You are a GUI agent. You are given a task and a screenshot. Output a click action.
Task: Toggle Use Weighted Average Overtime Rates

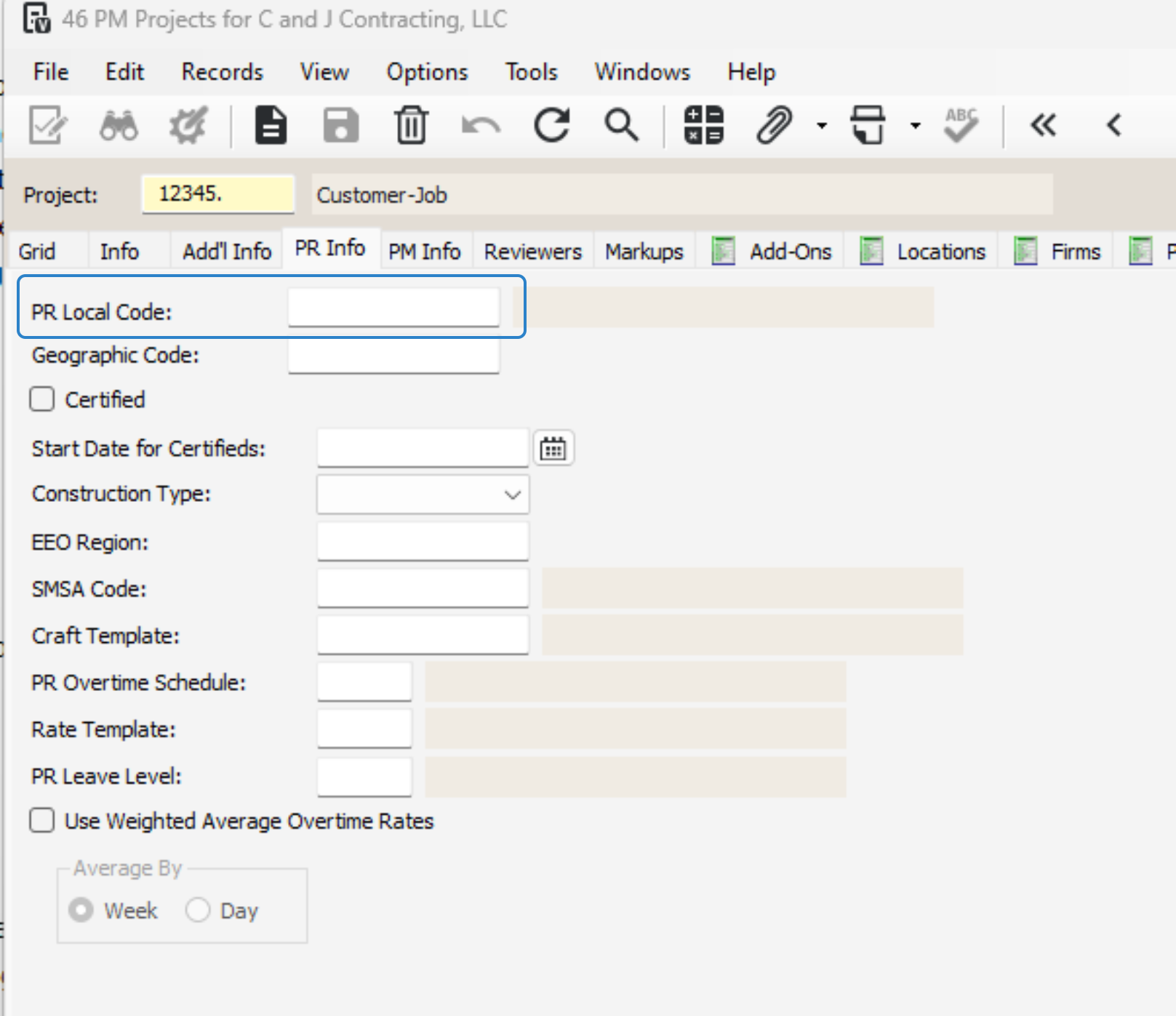click(42, 821)
